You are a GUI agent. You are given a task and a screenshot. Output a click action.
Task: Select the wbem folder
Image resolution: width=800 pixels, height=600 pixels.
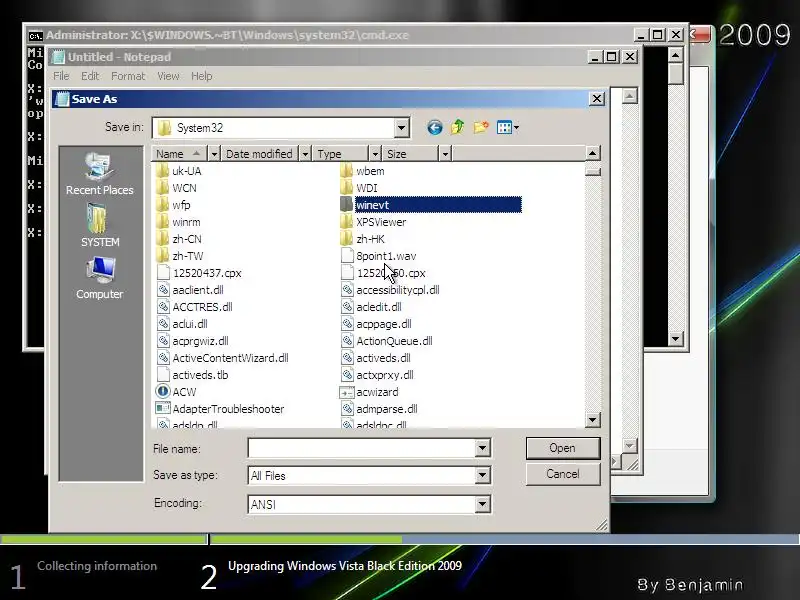[x=362, y=171]
